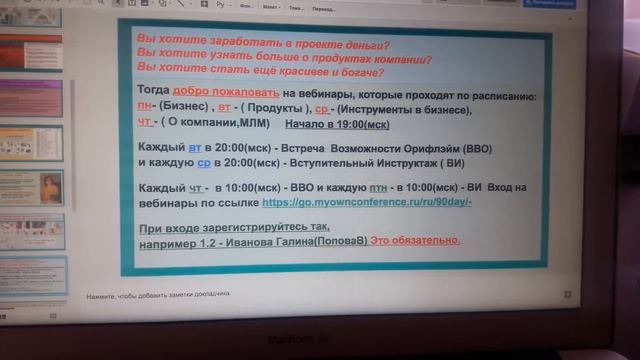
Task: Select the thumbnail with woman's portrait
Action: pos(32,187)
